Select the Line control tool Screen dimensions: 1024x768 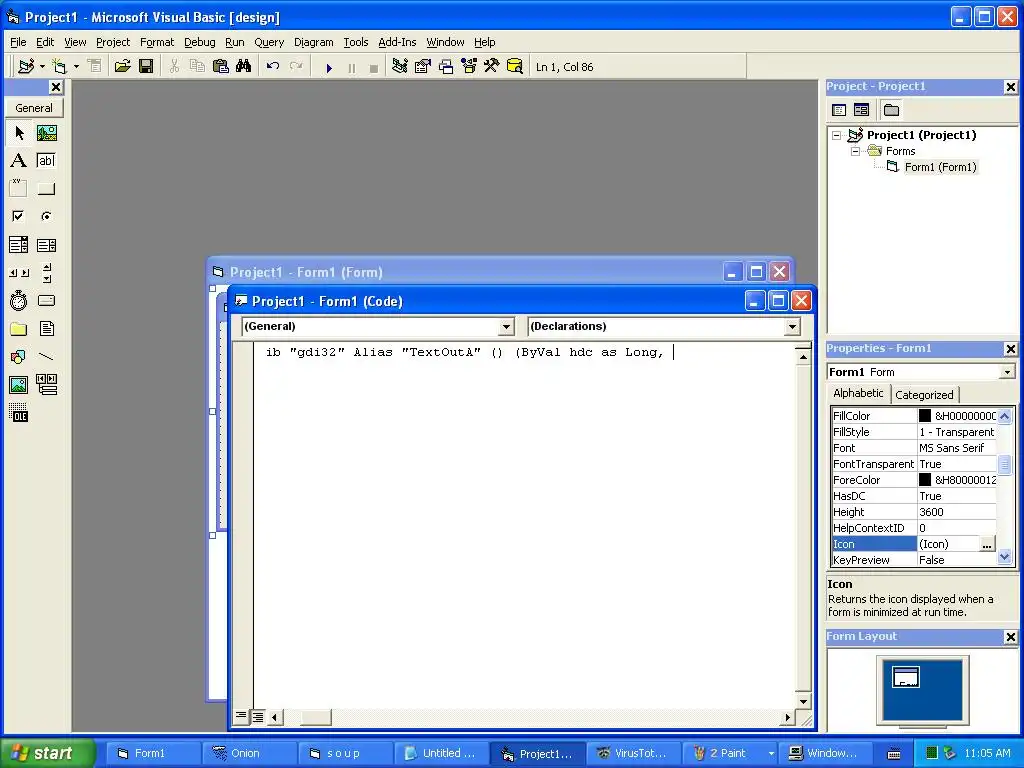coord(46,357)
